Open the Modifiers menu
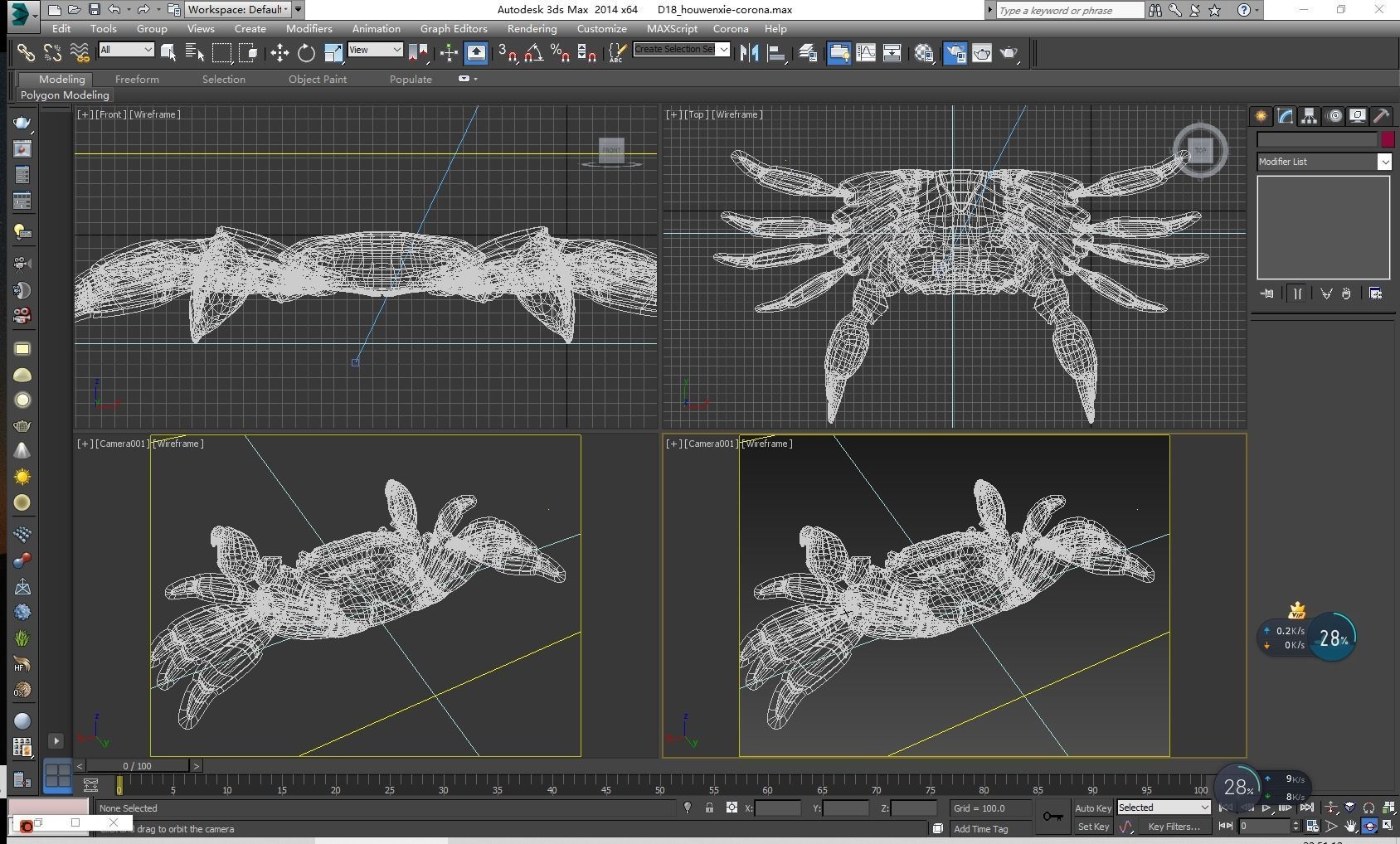 [x=309, y=28]
